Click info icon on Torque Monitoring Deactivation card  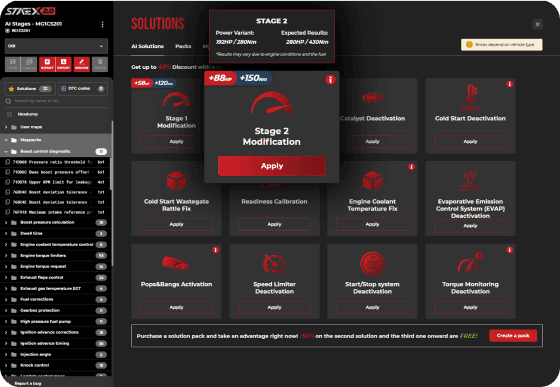[509, 250]
